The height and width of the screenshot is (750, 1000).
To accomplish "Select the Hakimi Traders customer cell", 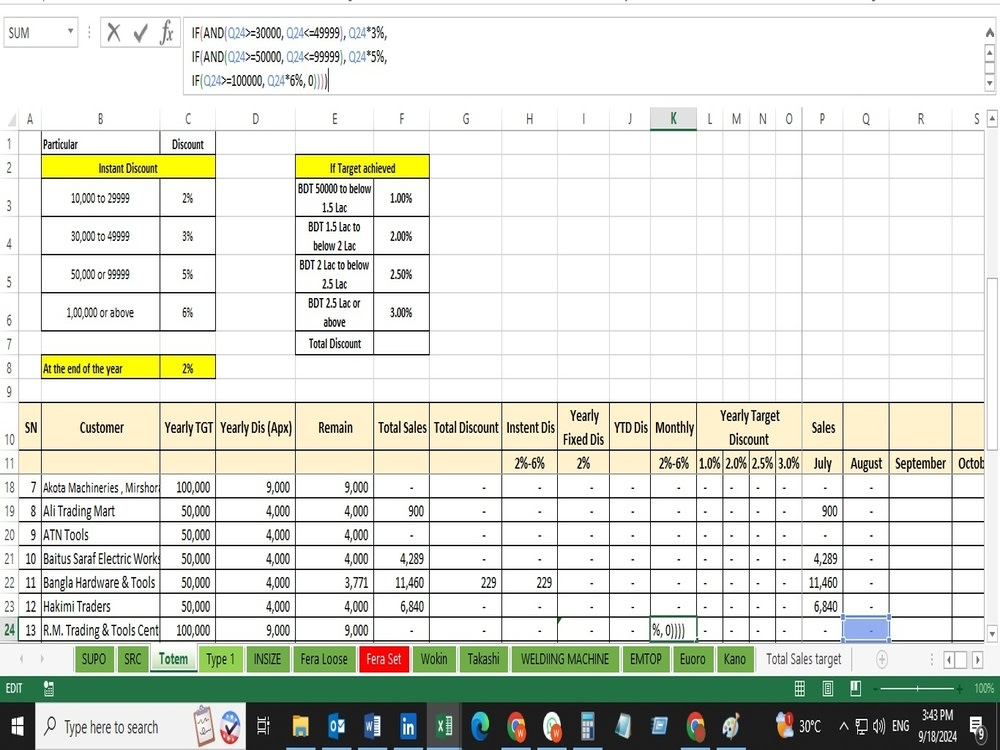I will point(101,606).
